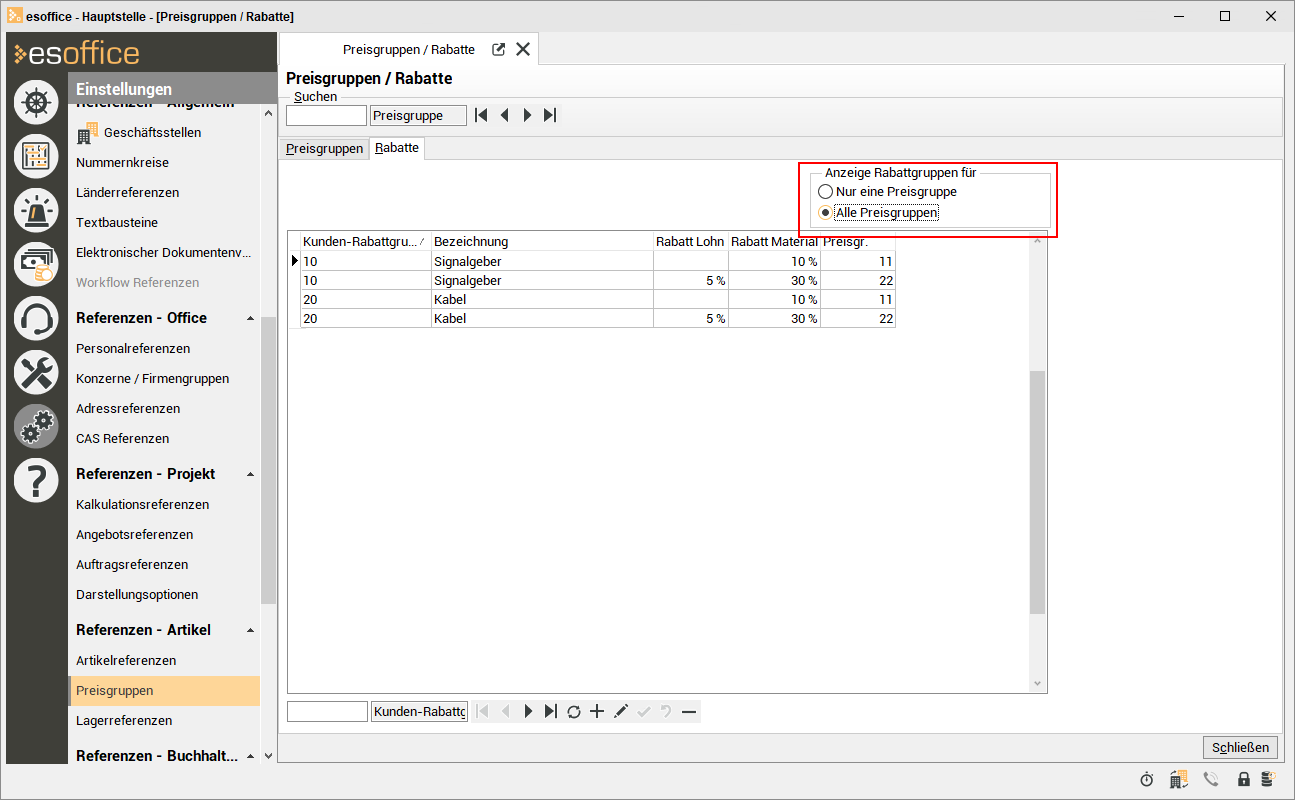Collapse the 'Referenzen - Projekt' section
The width and height of the screenshot is (1295, 800).
pyautogui.click(x=250, y=474)
